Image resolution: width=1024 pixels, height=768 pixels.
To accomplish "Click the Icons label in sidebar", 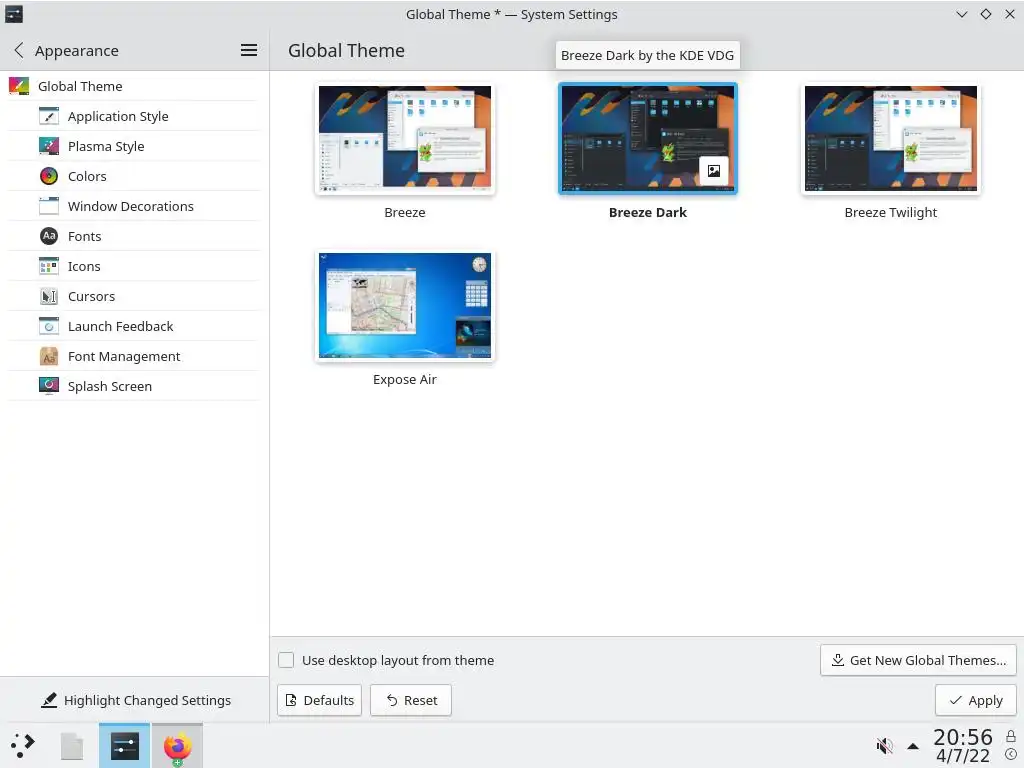I will (84, 266).
